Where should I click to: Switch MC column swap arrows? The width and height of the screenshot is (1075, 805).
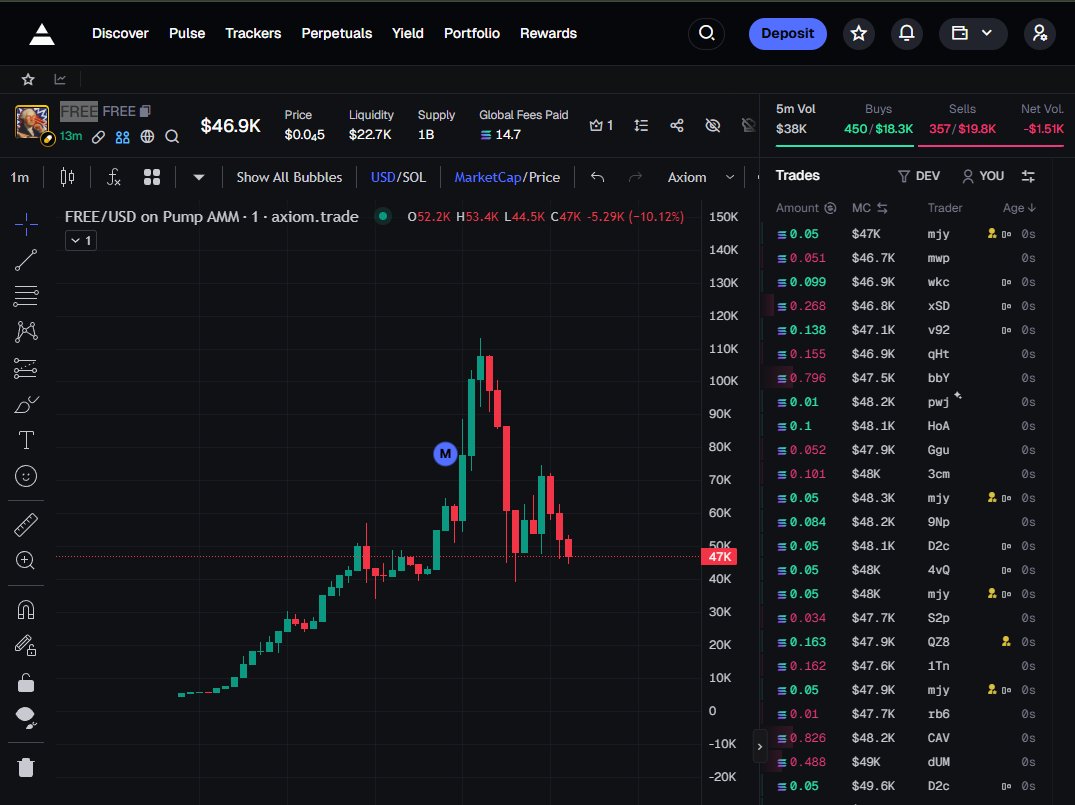point(882,208)
